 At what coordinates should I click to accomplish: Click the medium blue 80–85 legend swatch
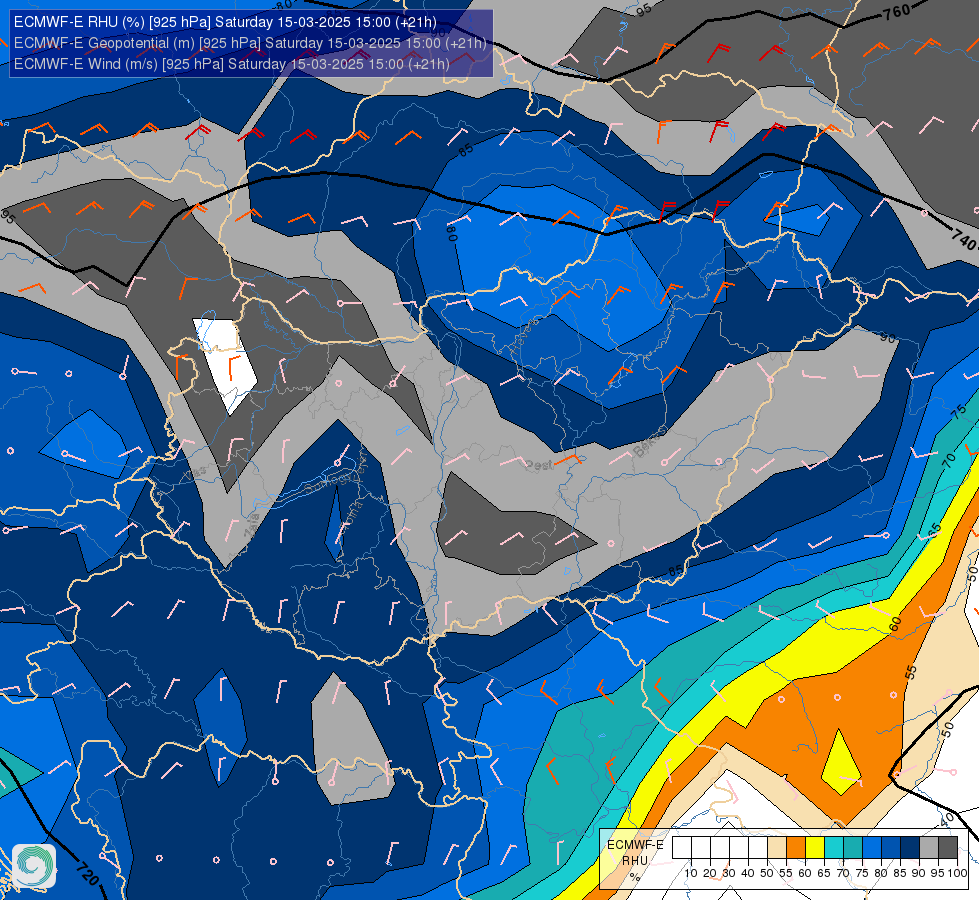coord(891,848)
